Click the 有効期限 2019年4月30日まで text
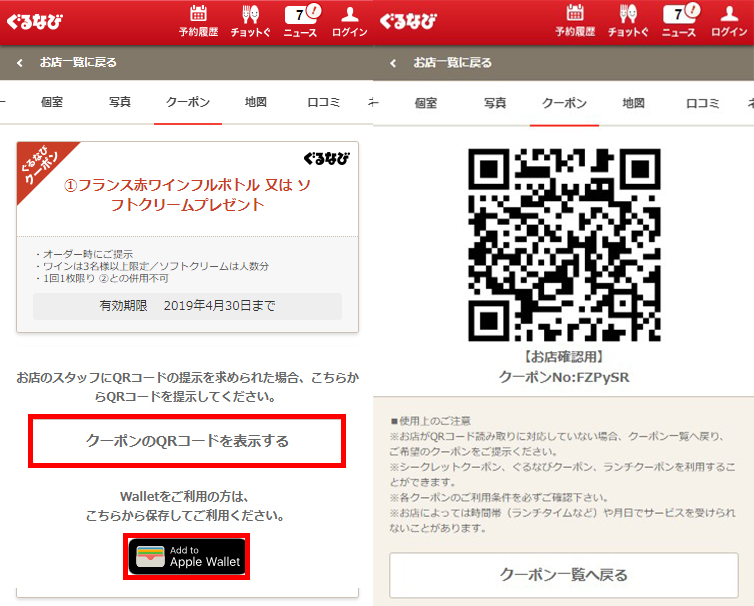Screen dimensions: 754x606 click(x=188, y=306)
